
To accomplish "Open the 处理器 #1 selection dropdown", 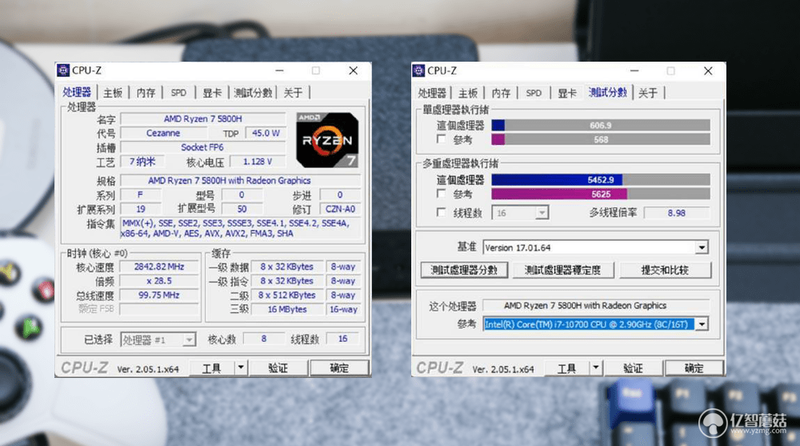I will point(189,340).
